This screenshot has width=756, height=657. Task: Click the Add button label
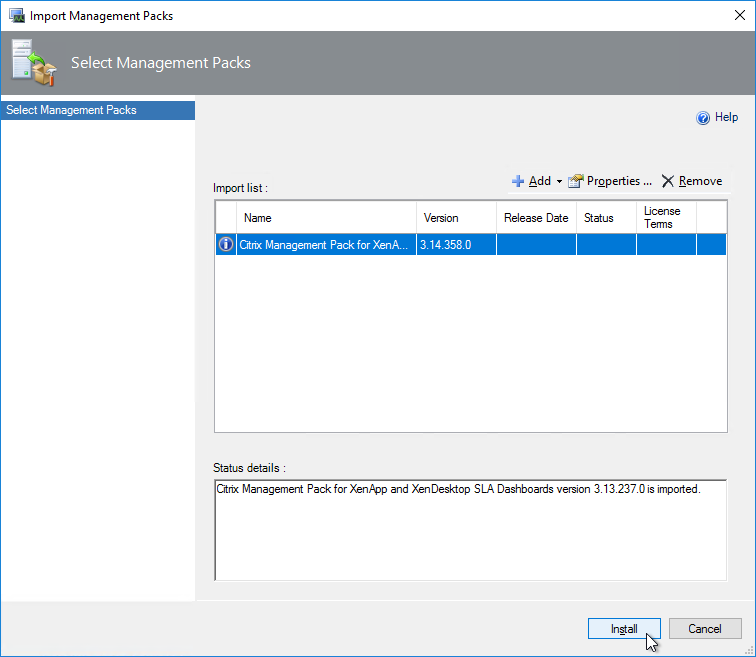tap(540, 181)
